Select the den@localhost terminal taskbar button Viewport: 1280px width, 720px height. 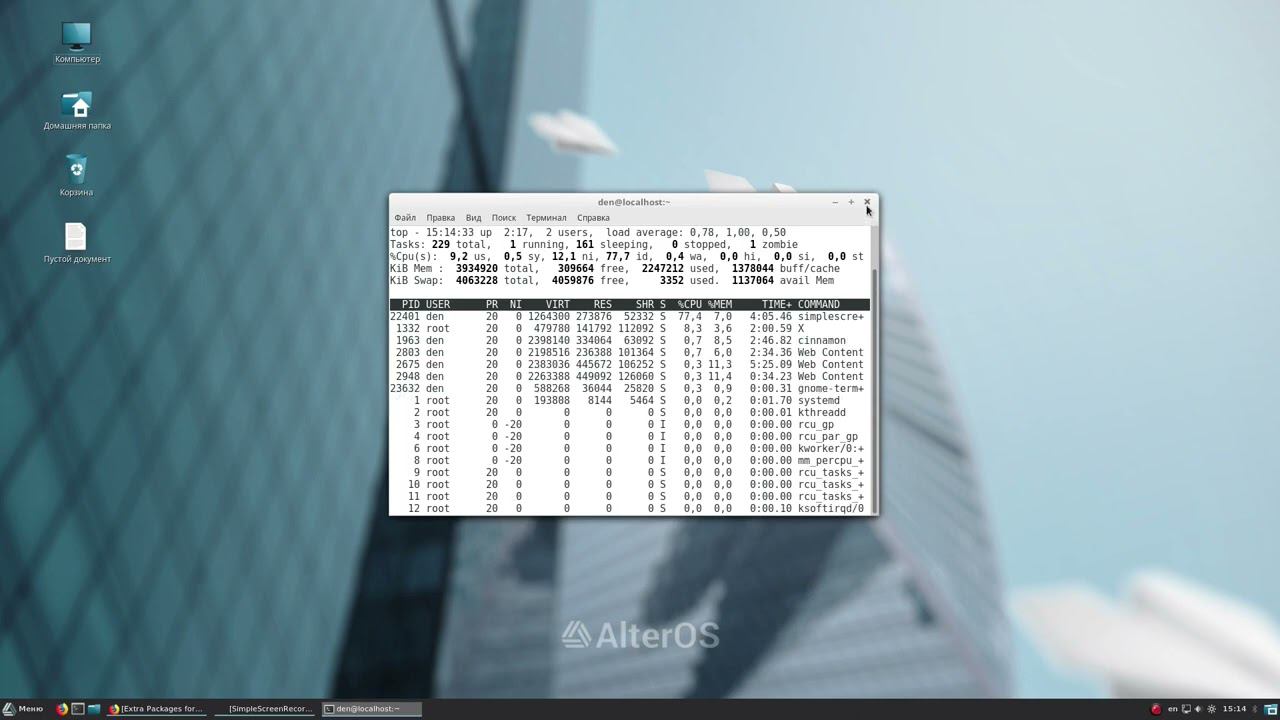click(371, 709)
